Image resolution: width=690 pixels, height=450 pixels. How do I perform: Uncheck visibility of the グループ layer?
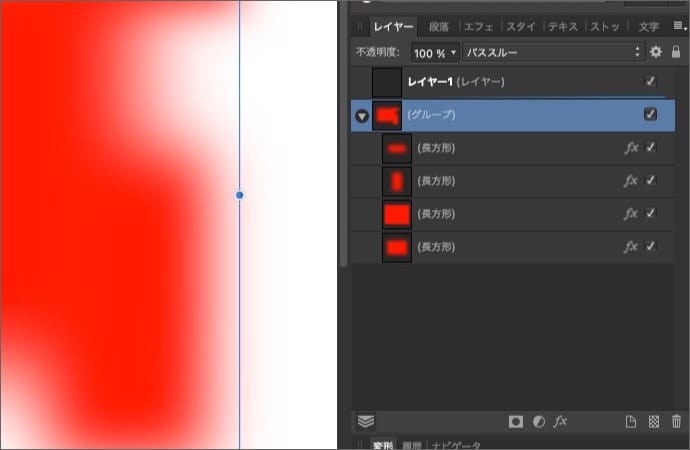point(651,115)
